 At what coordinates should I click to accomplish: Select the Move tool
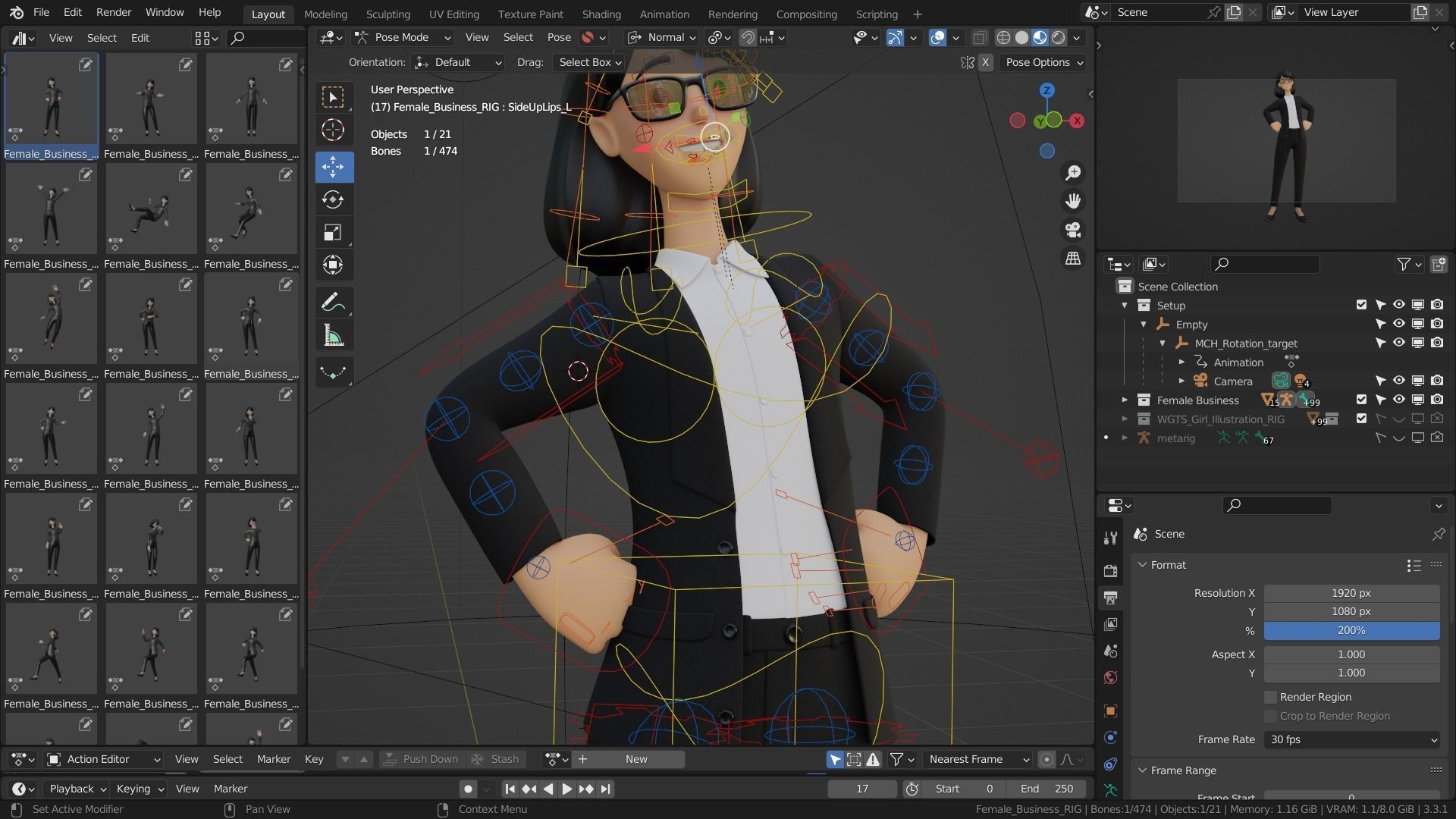(x=333, y=167)
